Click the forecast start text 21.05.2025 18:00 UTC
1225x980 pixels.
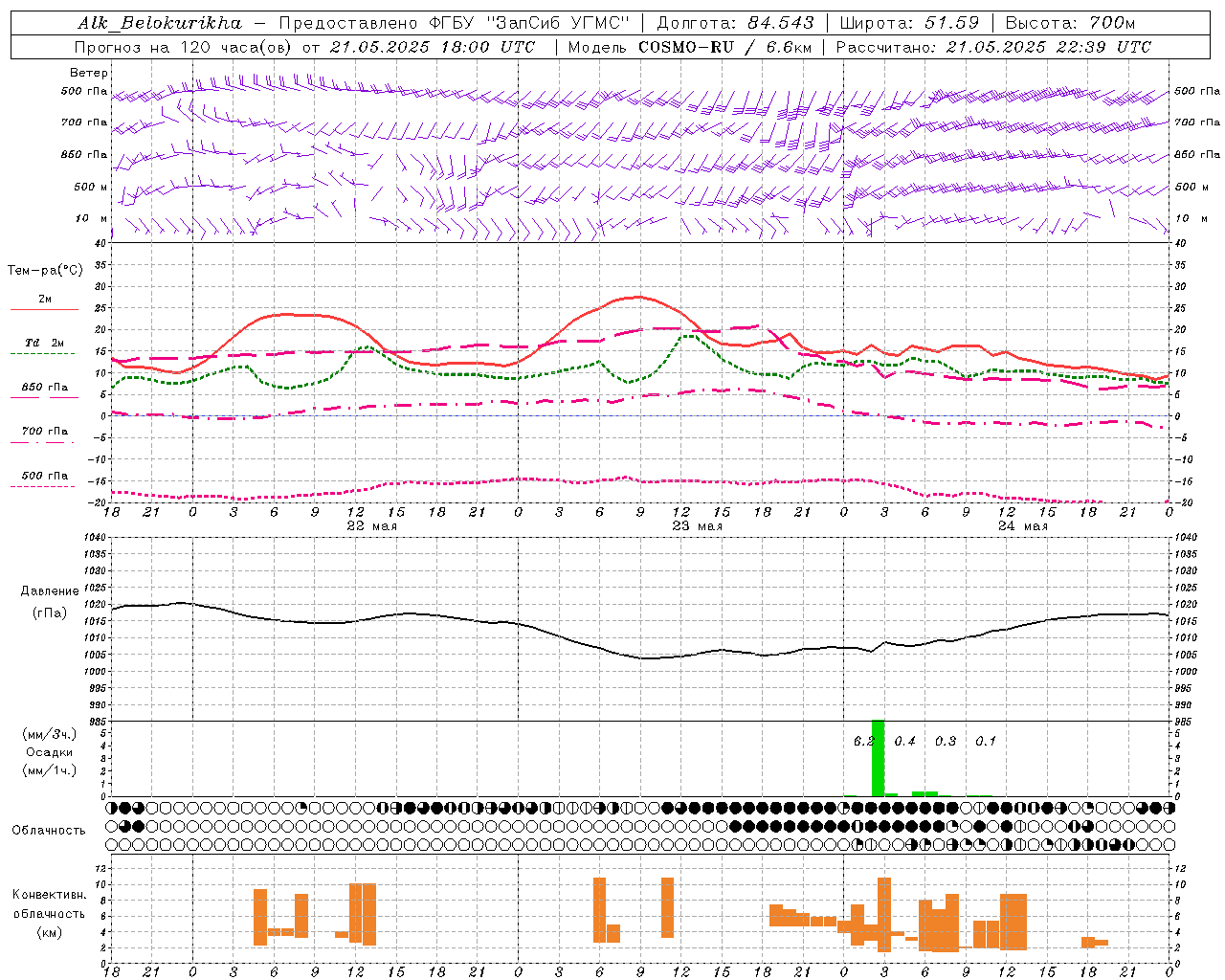433,46
